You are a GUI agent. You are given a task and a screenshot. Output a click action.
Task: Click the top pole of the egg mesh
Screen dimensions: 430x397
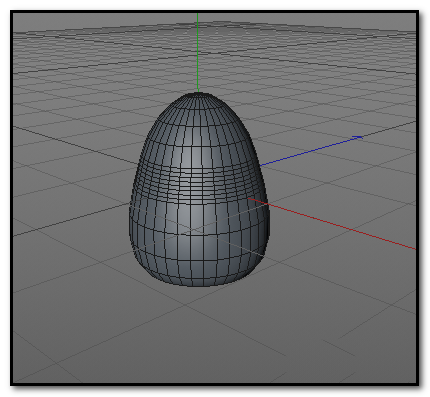(198, 94)
